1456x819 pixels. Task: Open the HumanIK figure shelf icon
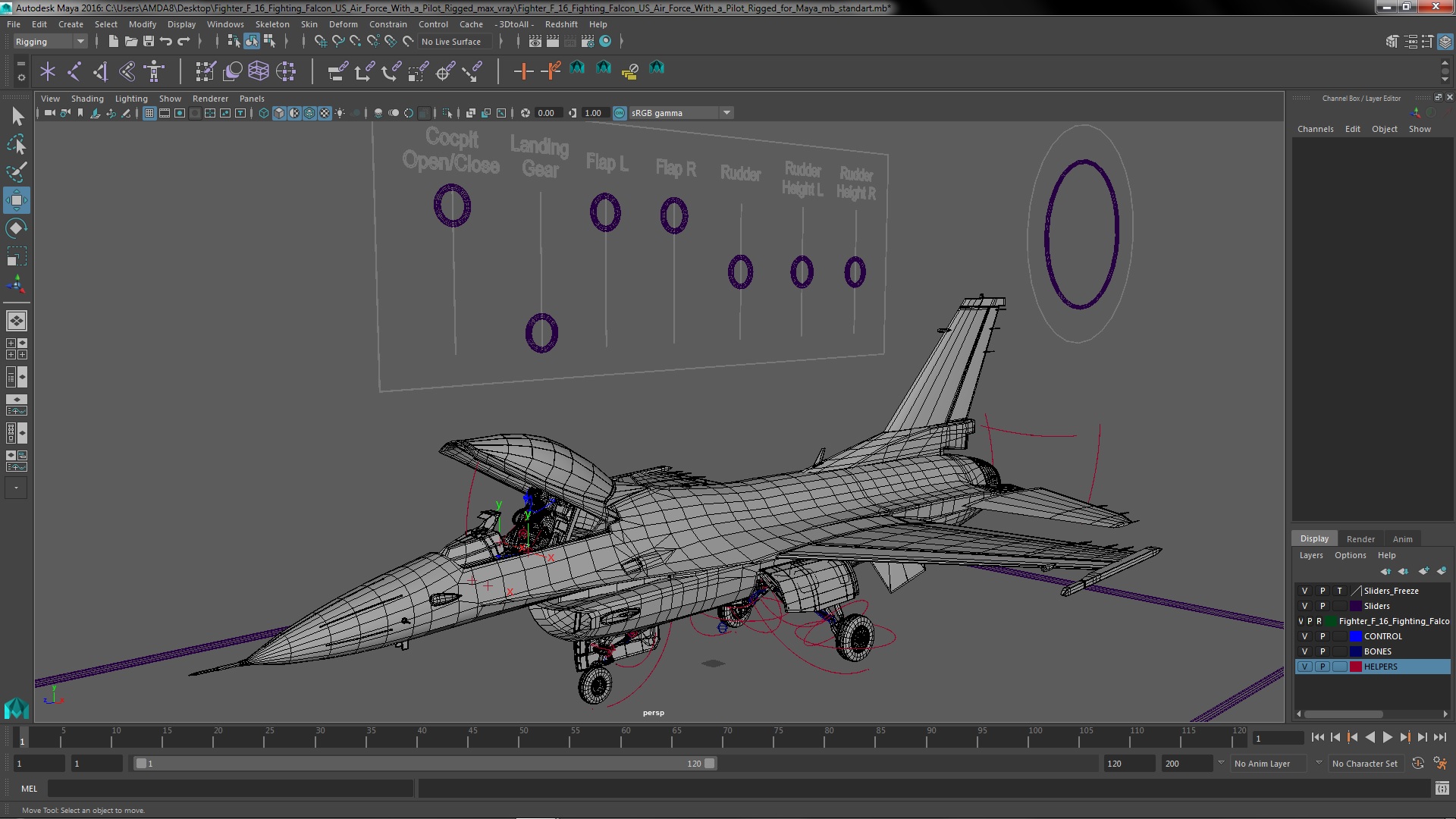point(154,71)
